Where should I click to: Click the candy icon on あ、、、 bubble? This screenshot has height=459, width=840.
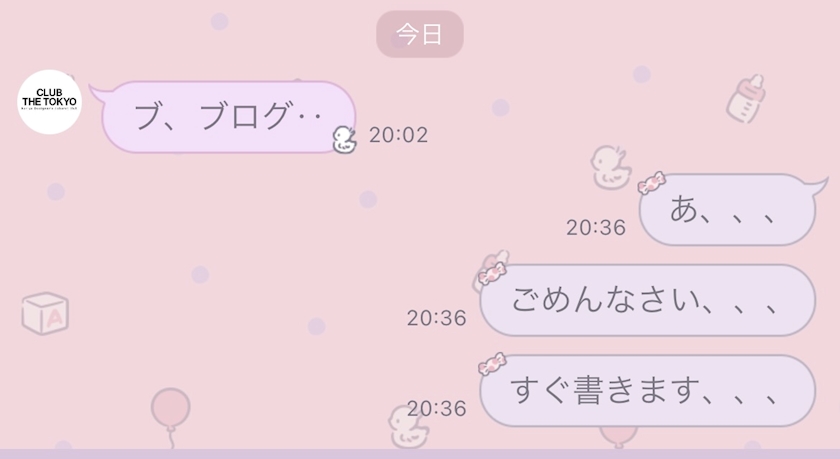(x=651, y=183)
